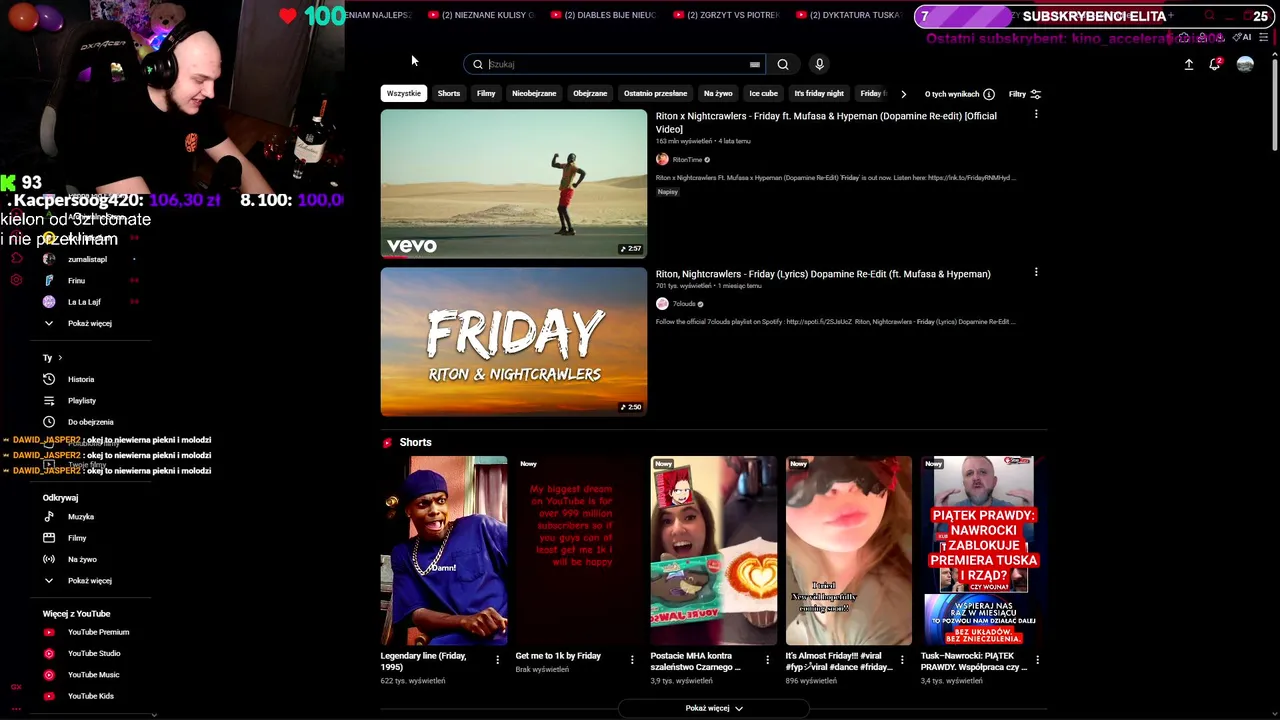The height and width of the screenshot is (720, 1280).
Task: Switch to browser tab DIABLES BIJE NIEUC
Action: [x=603, y=15]
